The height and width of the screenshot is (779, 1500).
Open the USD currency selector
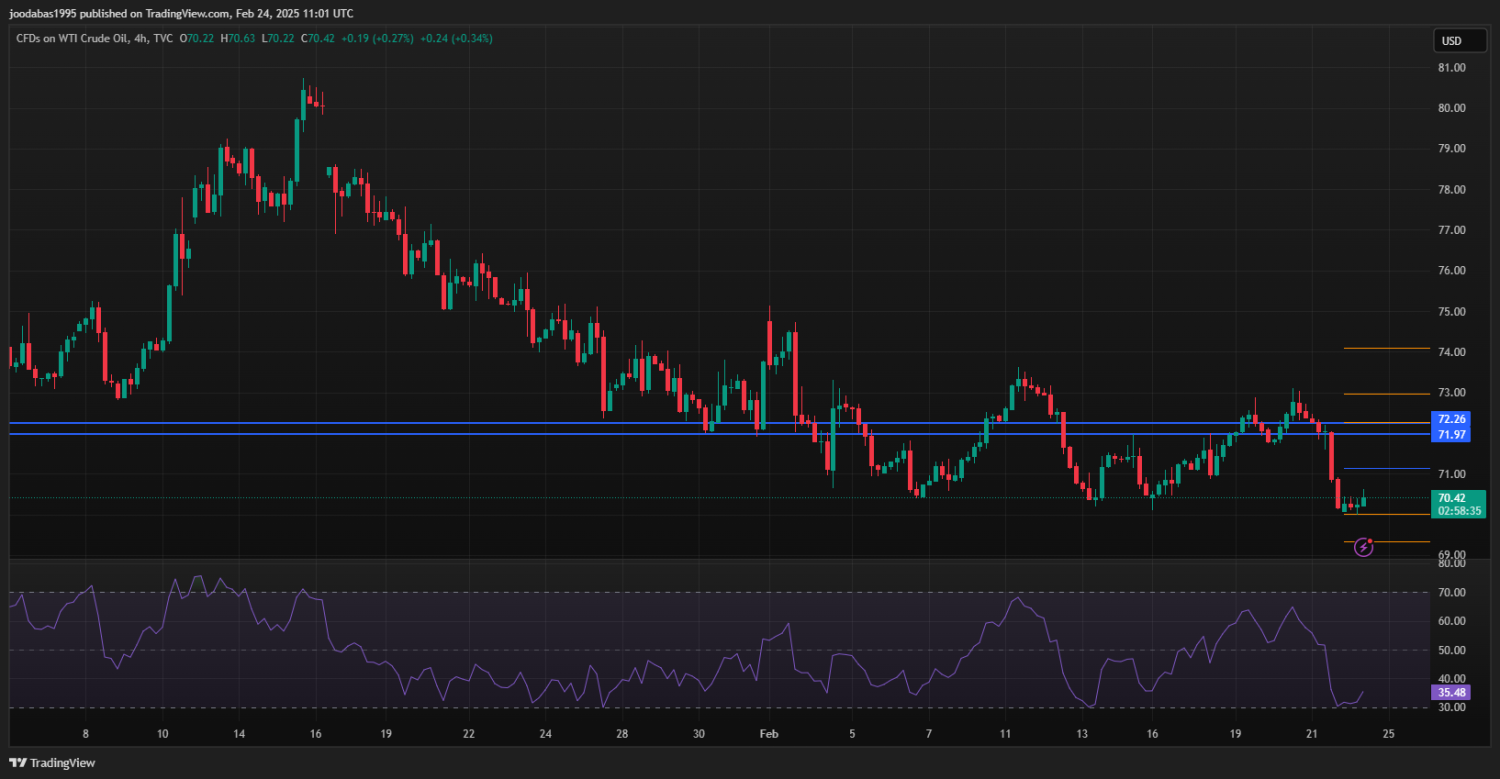[x=1450, y=41]
